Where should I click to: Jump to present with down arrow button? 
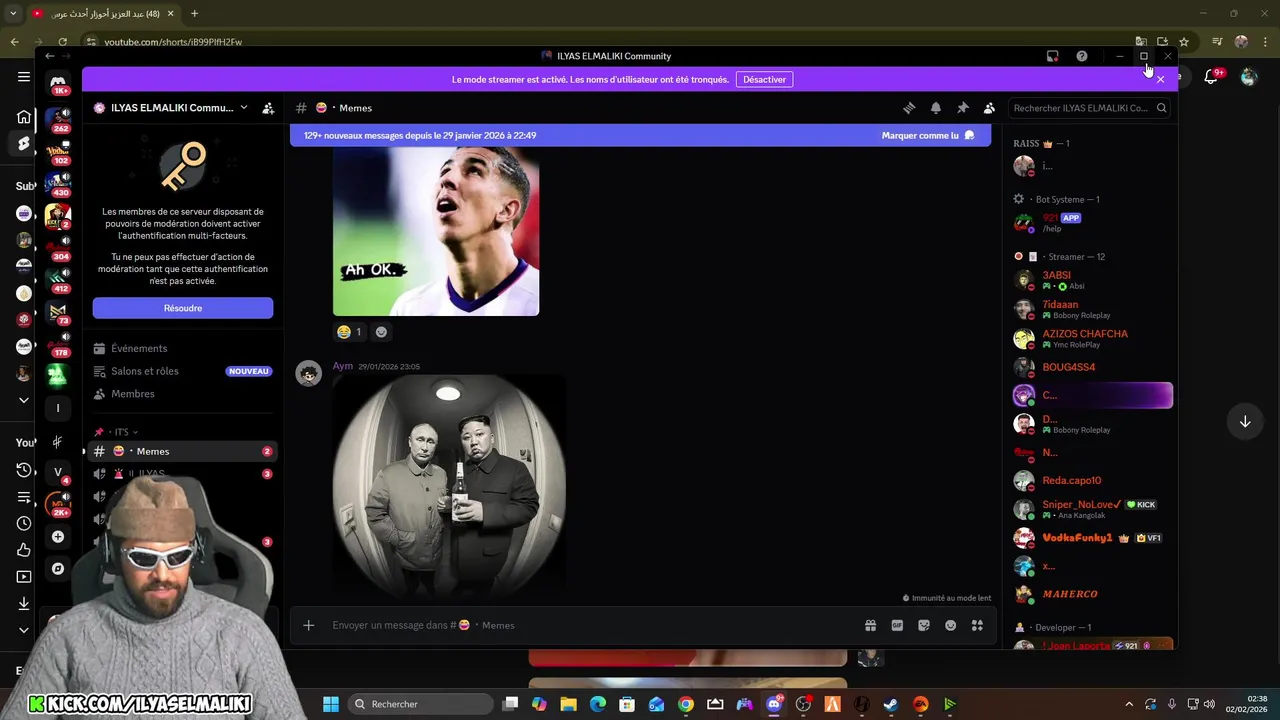[x=1245, y=422]
